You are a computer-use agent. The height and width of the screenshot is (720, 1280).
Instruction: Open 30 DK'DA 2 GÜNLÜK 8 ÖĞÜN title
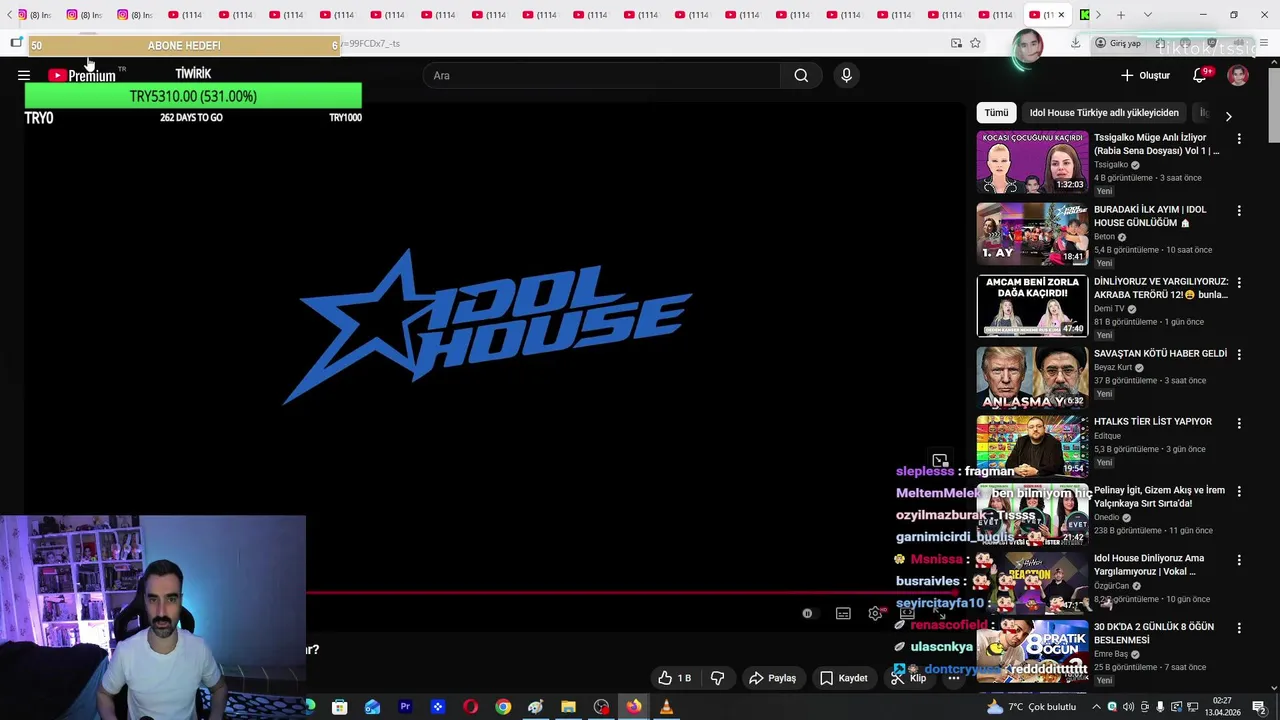coord(1153,633)
